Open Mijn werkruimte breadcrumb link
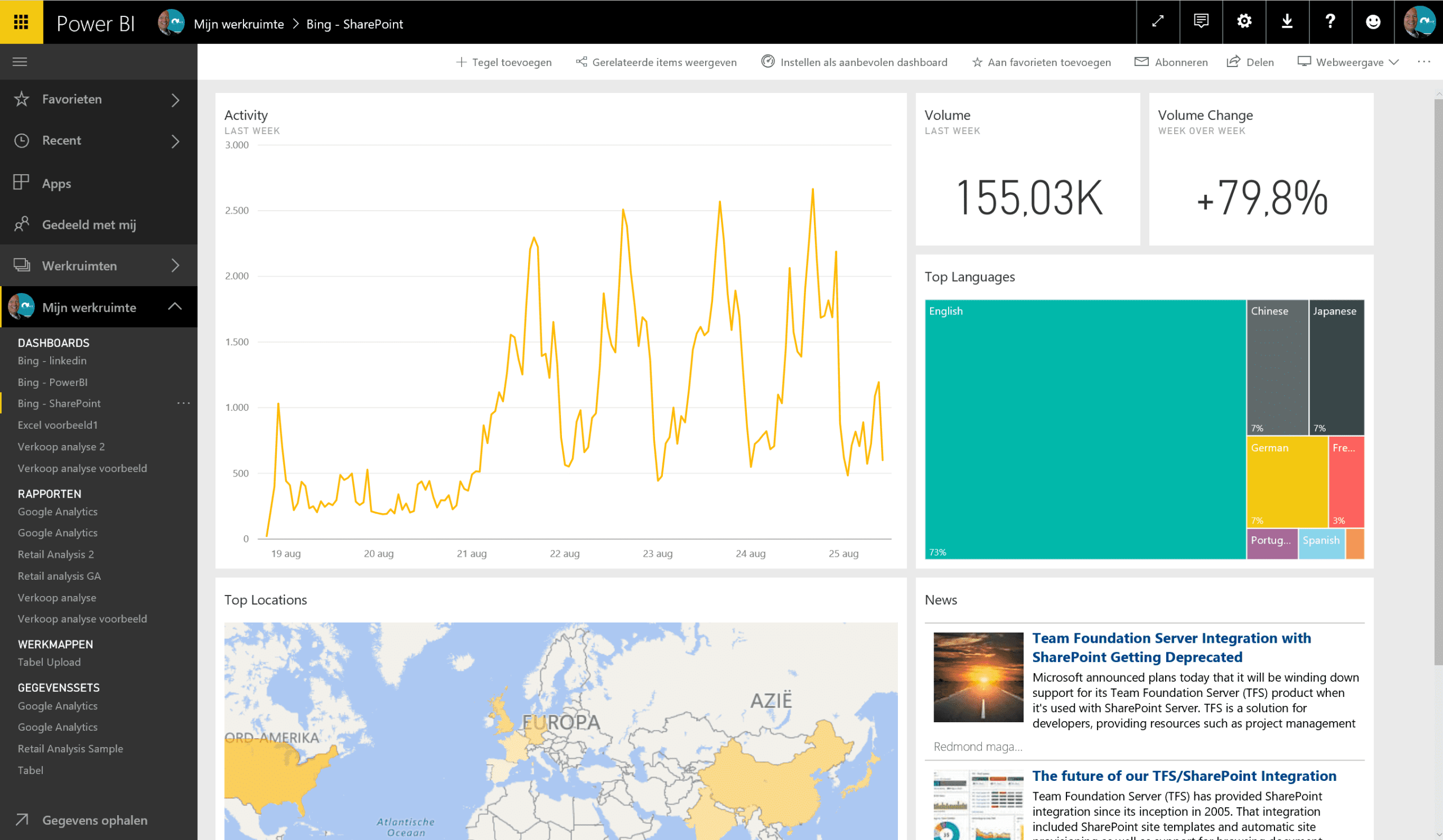1443x840 pixels. [x=239, y=24]
